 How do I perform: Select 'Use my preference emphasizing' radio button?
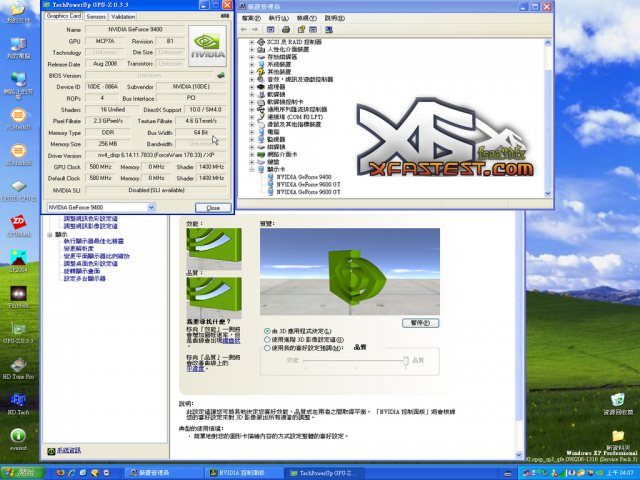click(x=267, y=348)
